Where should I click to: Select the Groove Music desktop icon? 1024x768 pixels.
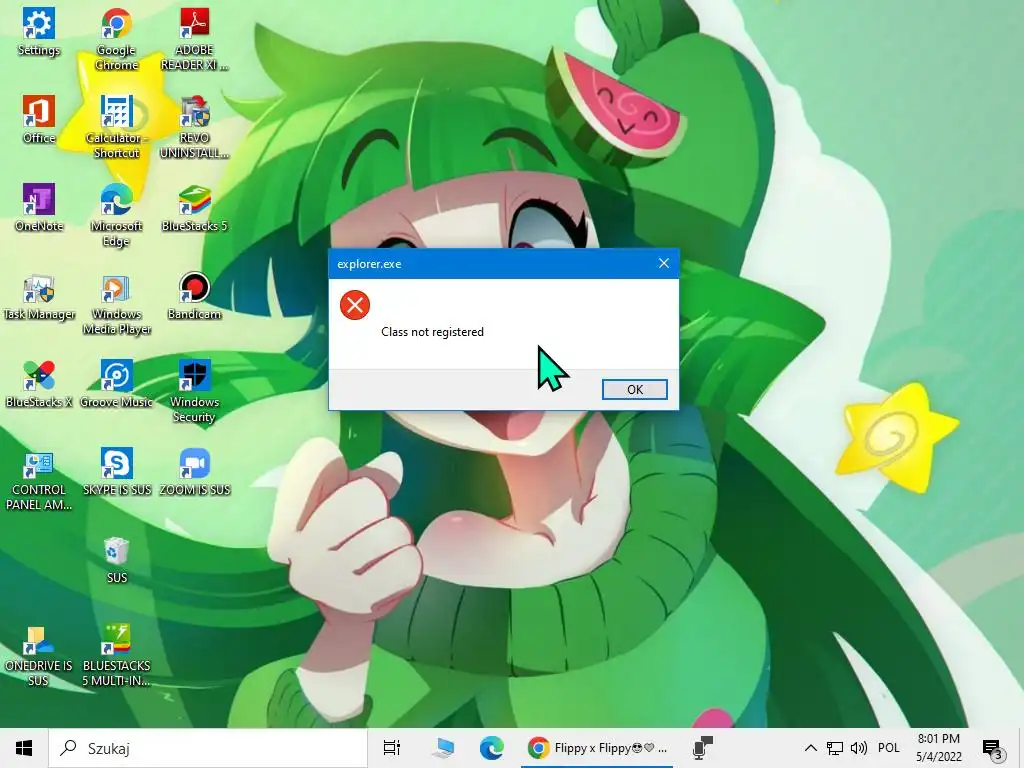point(116,384)
